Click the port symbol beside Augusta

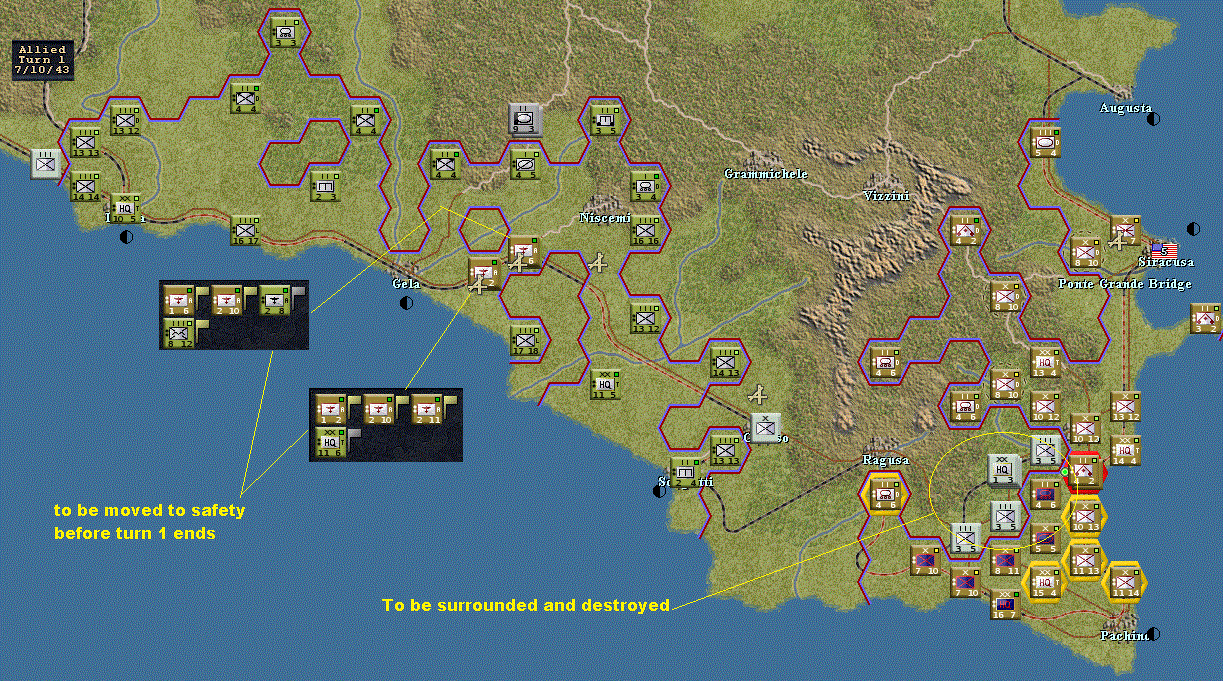1154,119
